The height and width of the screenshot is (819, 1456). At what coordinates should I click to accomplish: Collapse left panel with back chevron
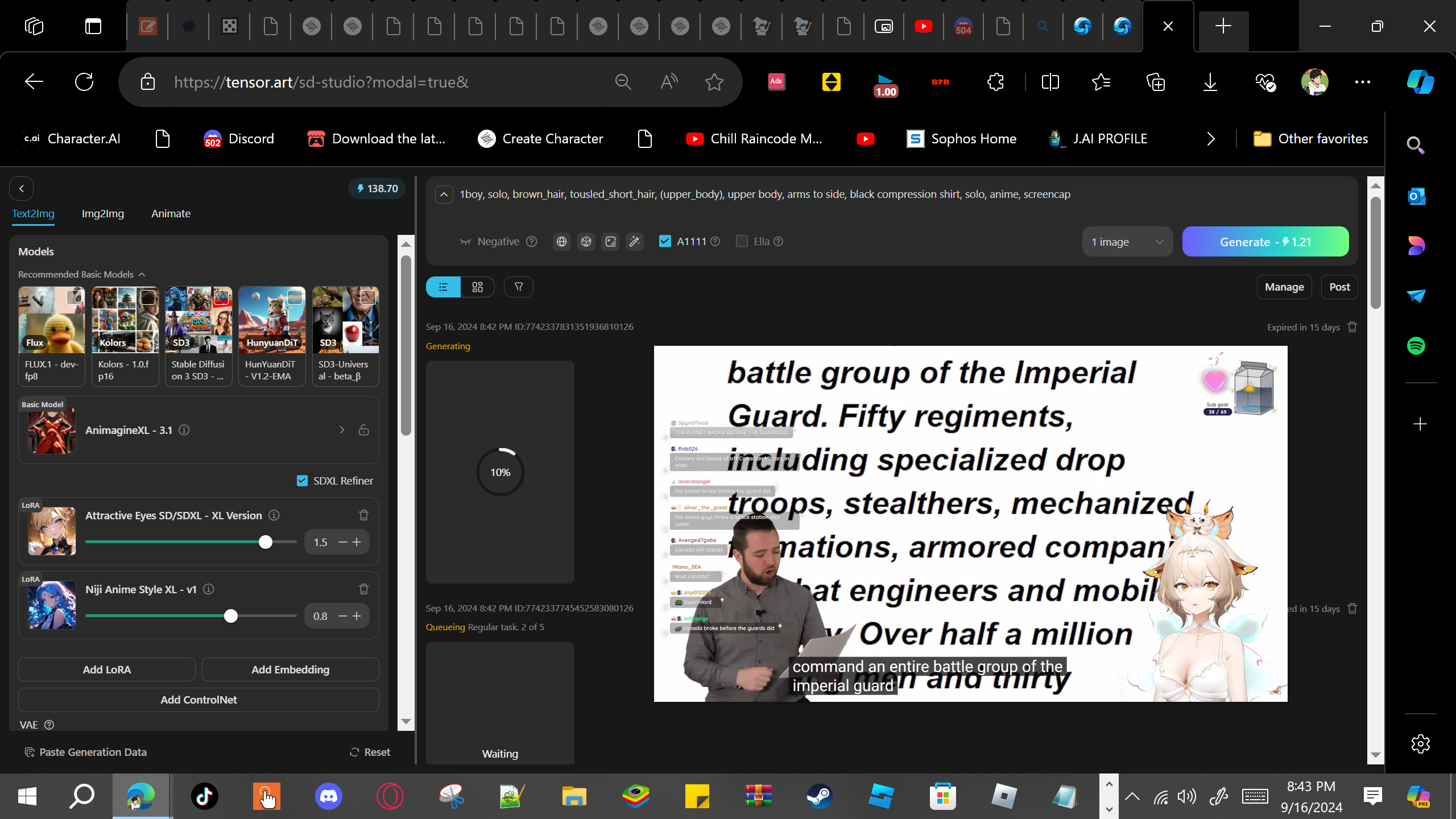(22, 188)
